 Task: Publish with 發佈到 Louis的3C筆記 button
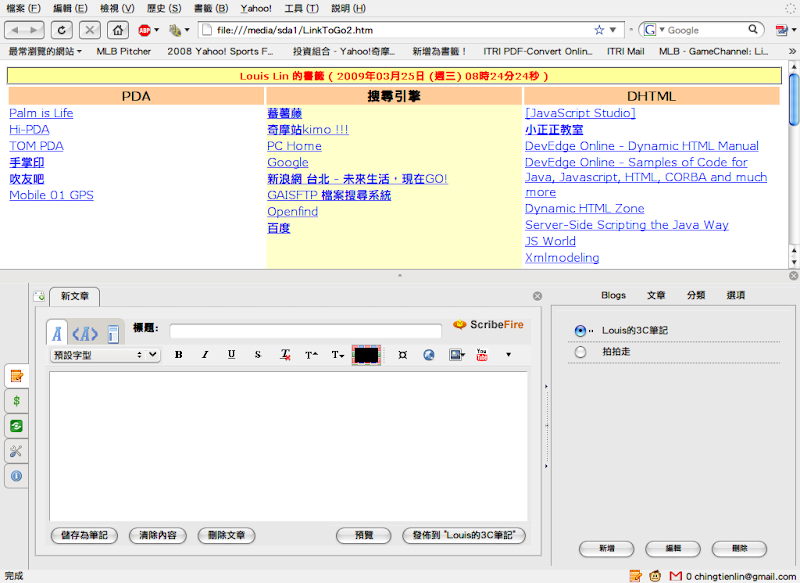pyautogui.click(x=464, y=535)
